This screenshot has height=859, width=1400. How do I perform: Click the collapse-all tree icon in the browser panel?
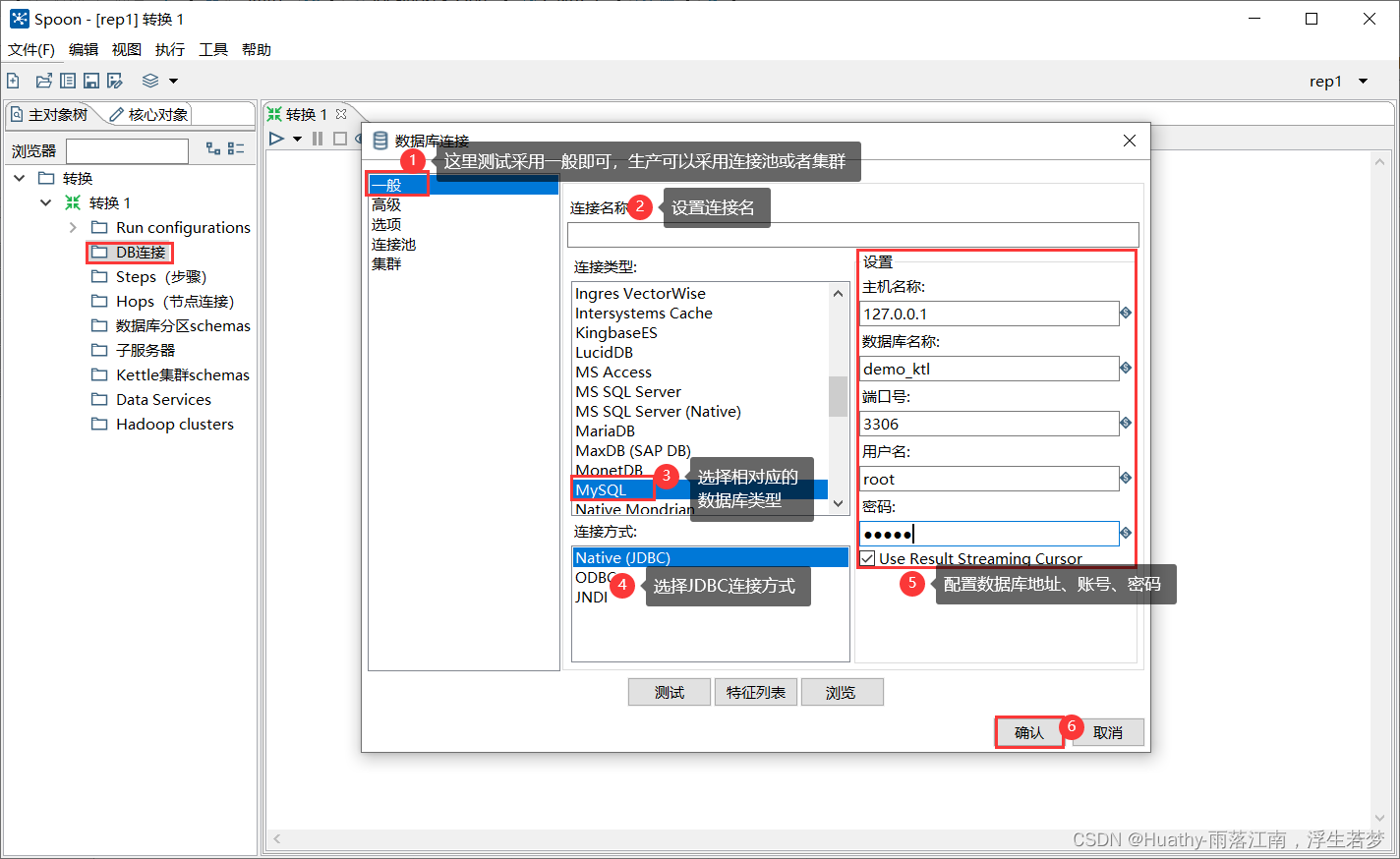pos(236,148)
